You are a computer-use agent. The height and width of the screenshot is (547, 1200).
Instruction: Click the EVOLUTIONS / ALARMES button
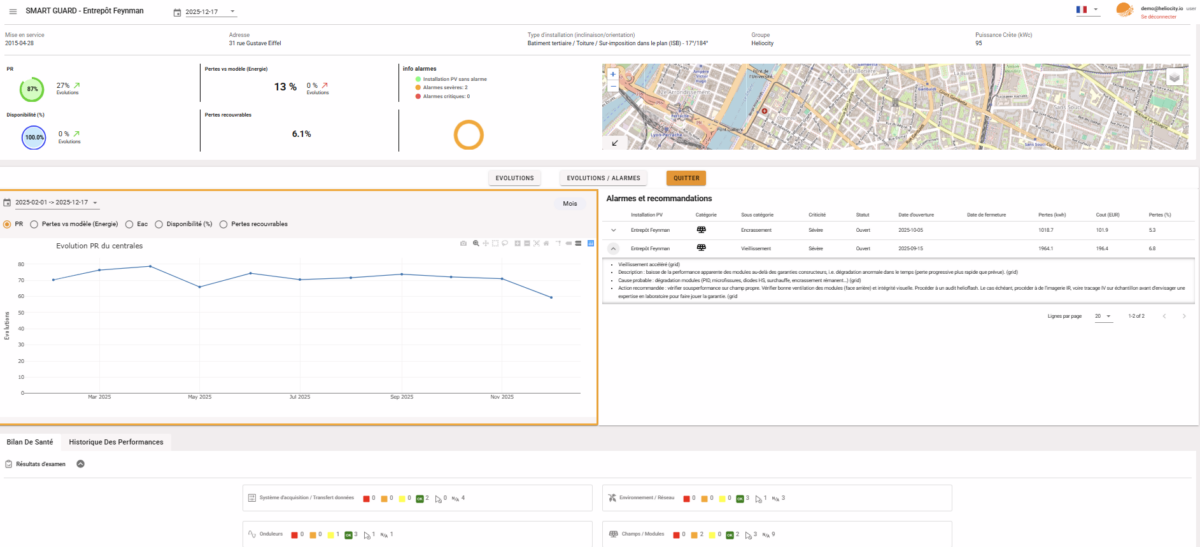(x=603, y=178)
